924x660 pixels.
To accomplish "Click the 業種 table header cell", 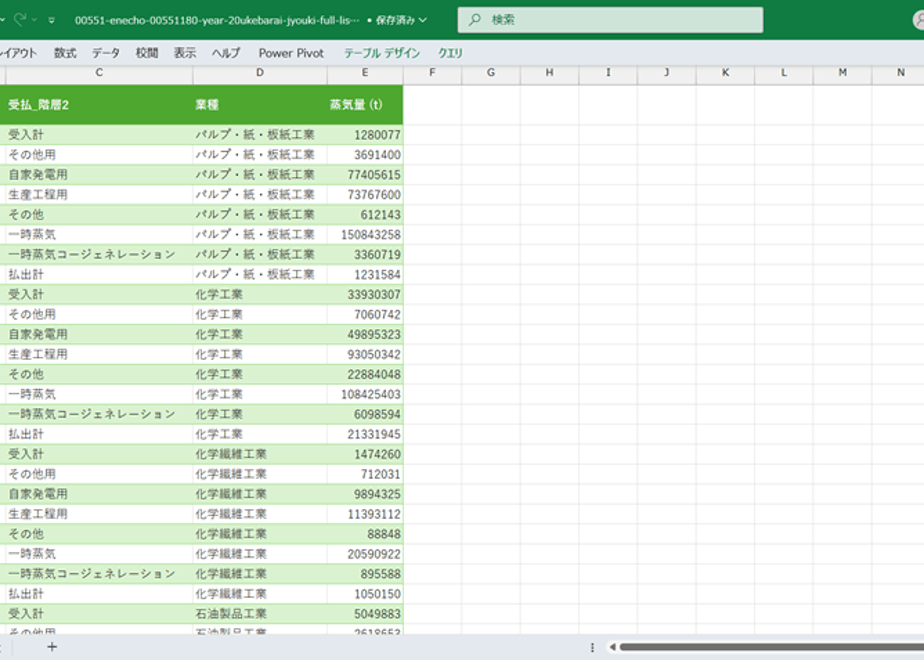I will 260,105.
